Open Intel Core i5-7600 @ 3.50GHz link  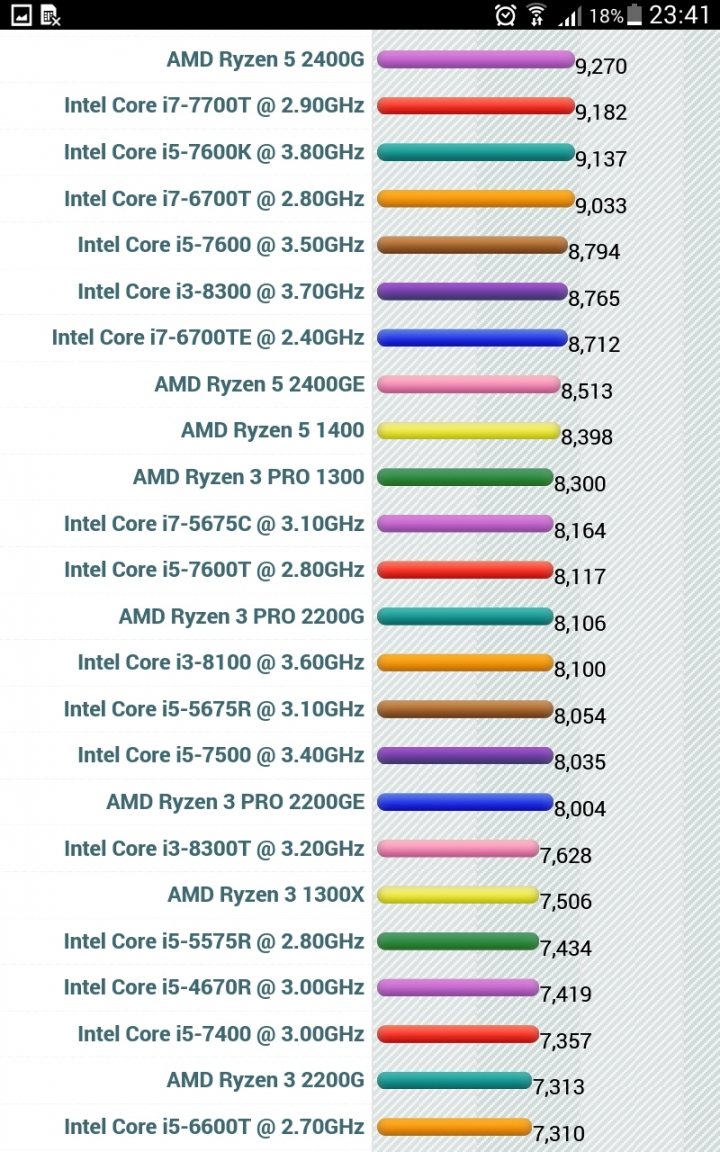[221, 245]
